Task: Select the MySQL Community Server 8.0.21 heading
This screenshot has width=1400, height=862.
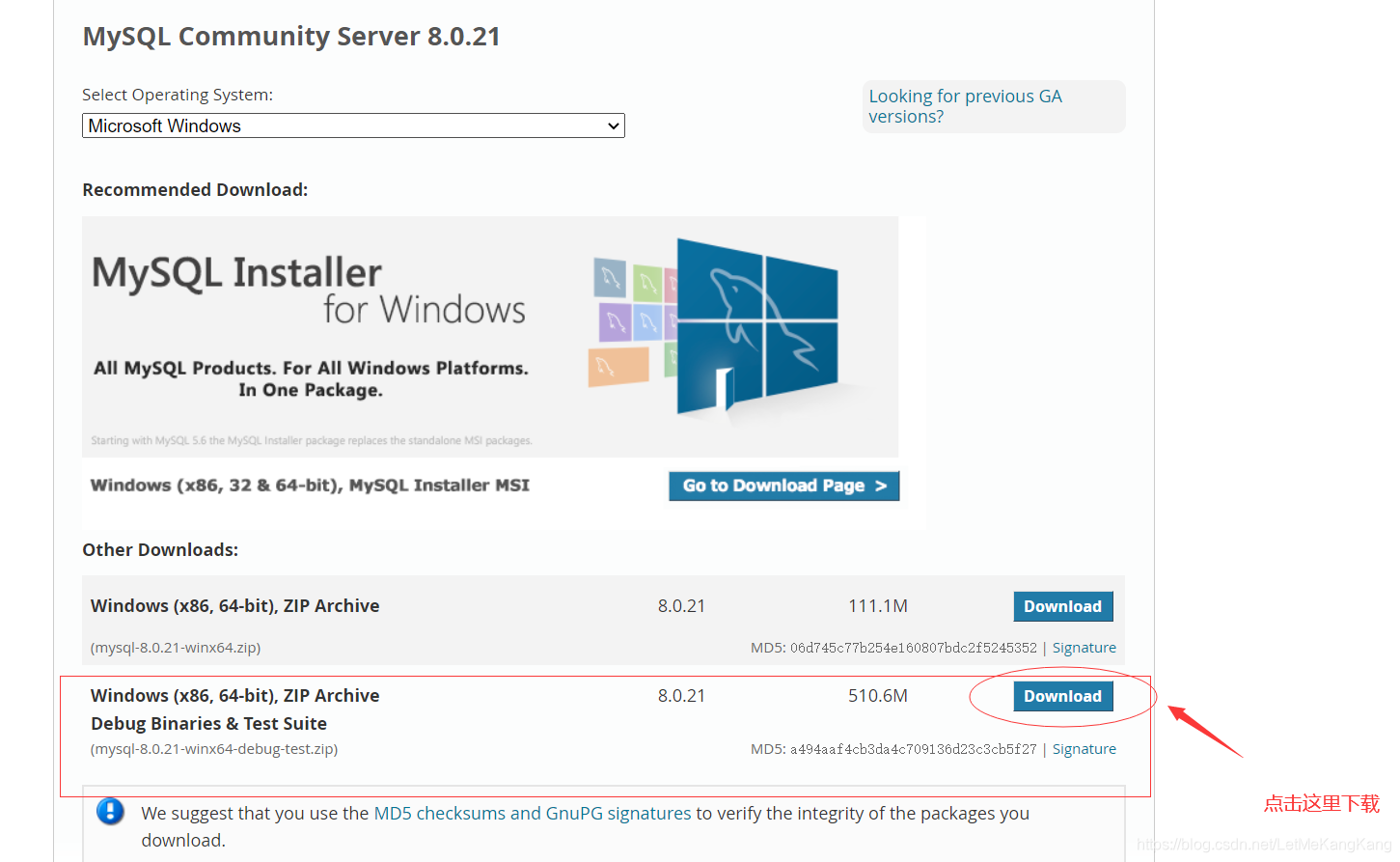Action: [x=291, y=37]
